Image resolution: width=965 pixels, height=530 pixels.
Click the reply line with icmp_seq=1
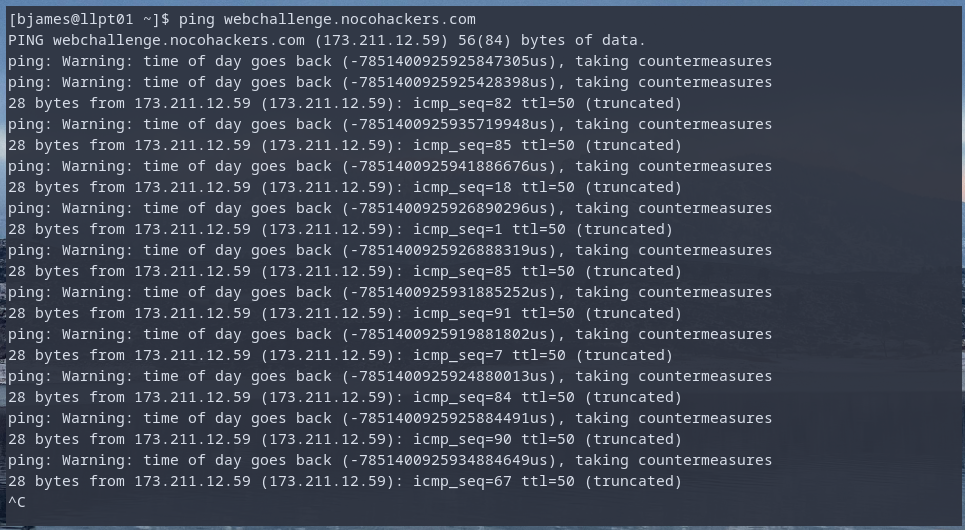(x=340, y=229)
